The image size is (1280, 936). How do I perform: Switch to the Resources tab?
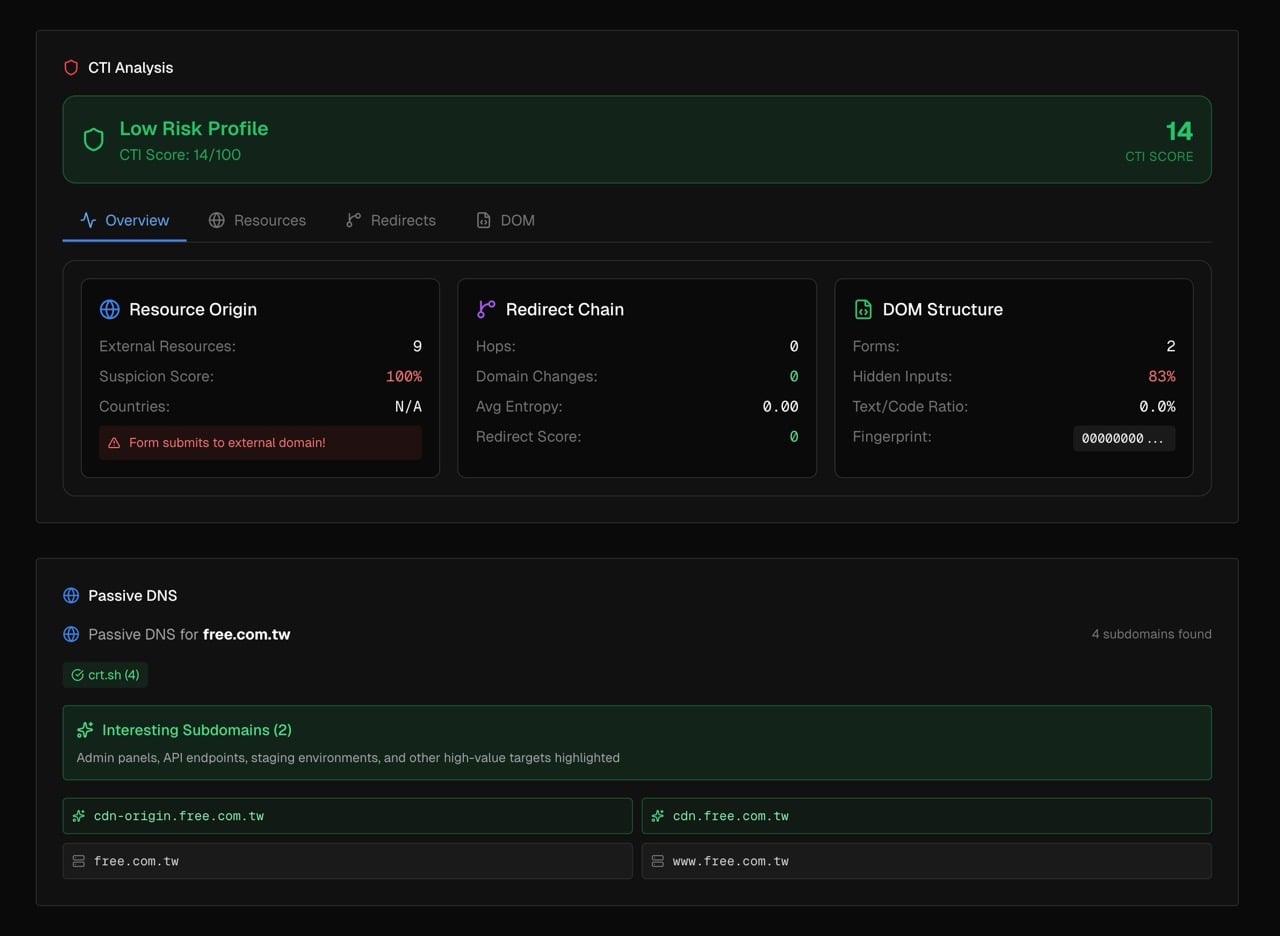[257, 221]
